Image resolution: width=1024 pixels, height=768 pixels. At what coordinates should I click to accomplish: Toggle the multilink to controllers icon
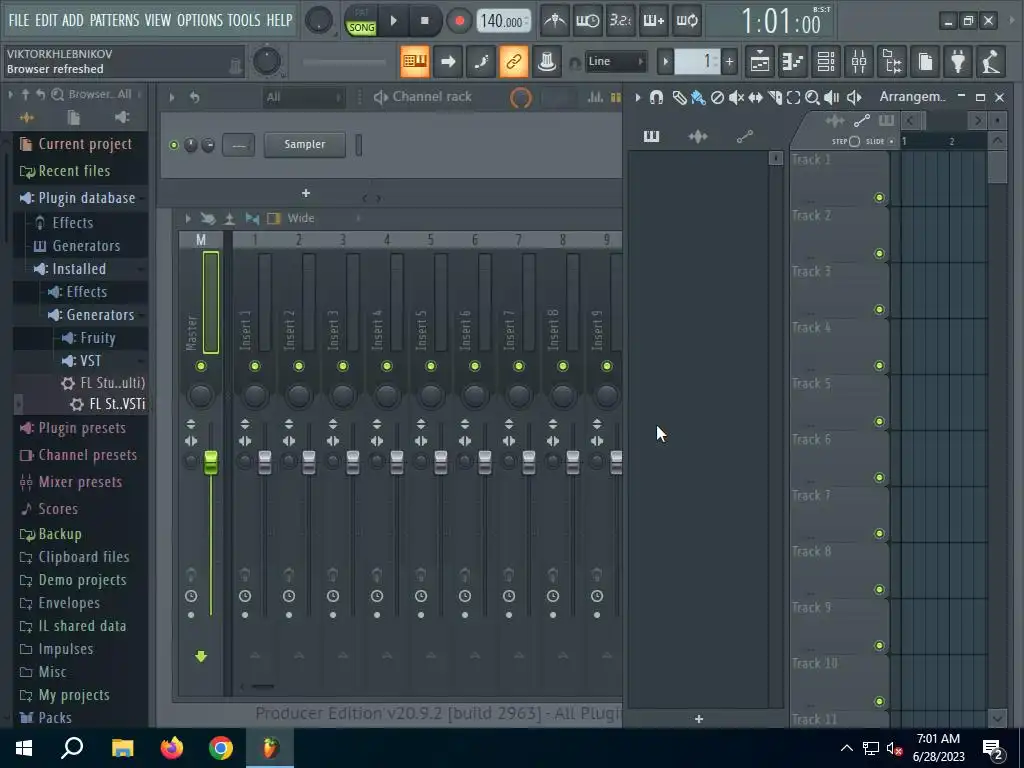point(514,61)
